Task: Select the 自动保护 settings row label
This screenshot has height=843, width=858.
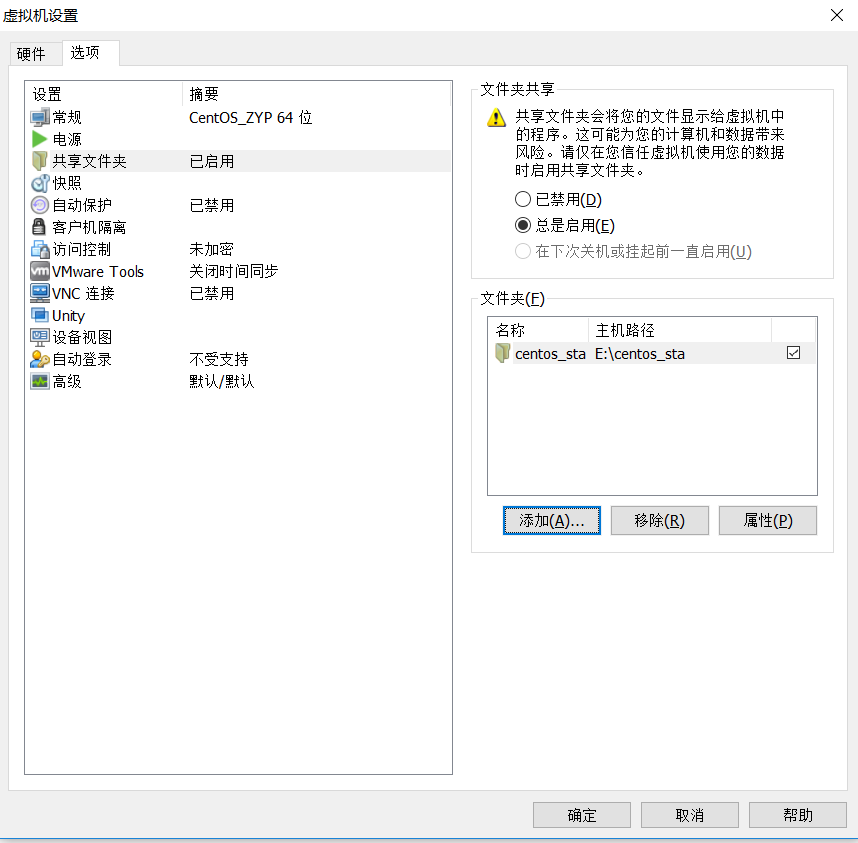Action: (82, 205)
